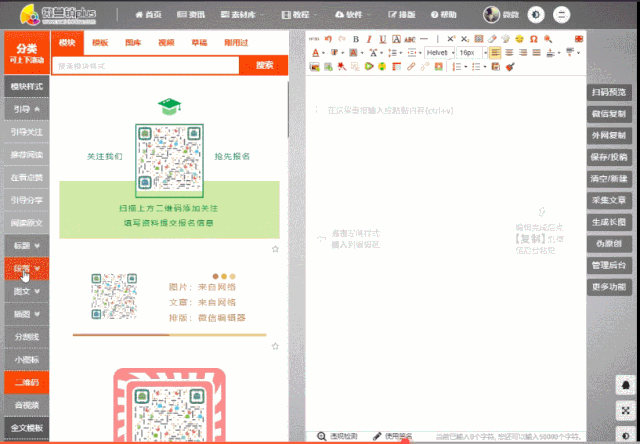Click the 更多功能 button
Screen dimensions: 640x444
609,287
